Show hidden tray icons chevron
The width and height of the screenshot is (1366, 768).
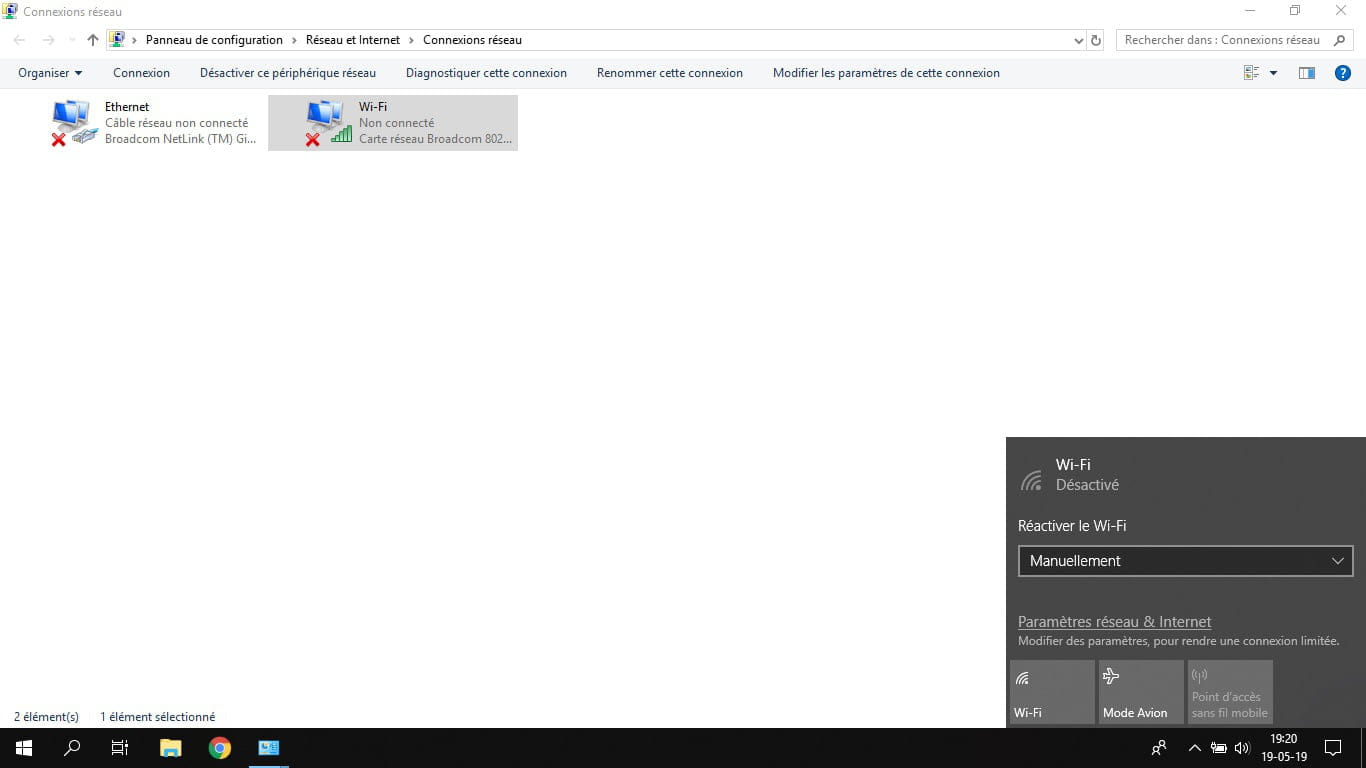pos(1194,748)
